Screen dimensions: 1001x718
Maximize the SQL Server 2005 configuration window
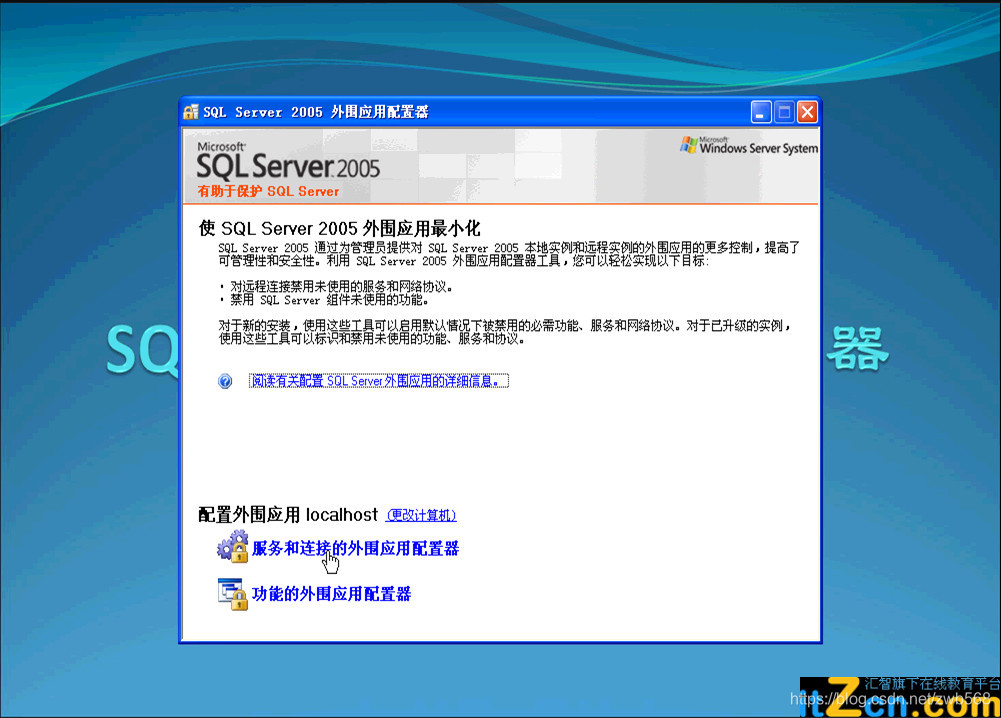click(x=784, y=112)
